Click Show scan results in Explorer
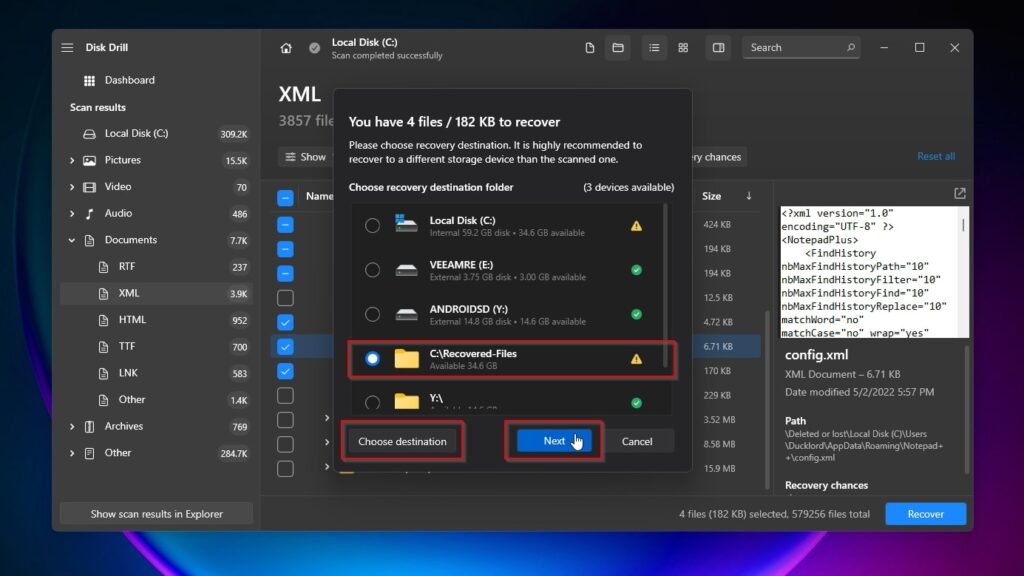Screen dimensions: 1024x576 click(157, 514)
